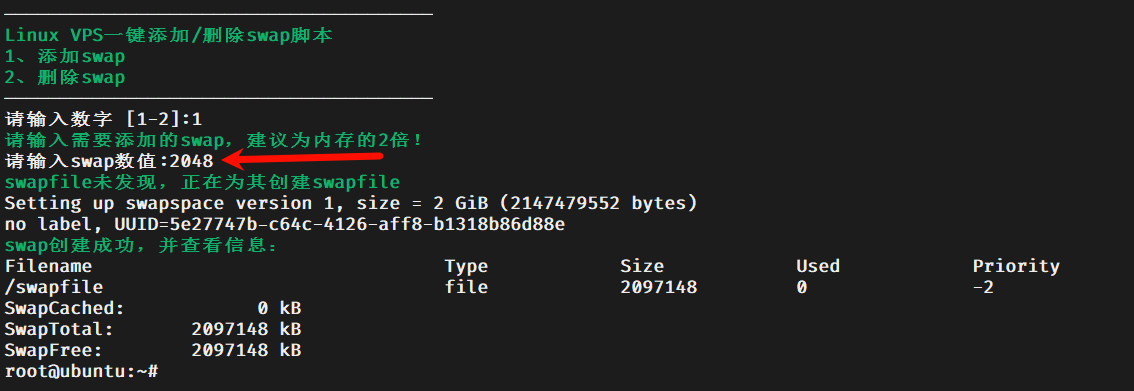
Task: Click the script title 'Linux VPS一键添加/删除swap脚本'
Action: (x=169, y=35)
